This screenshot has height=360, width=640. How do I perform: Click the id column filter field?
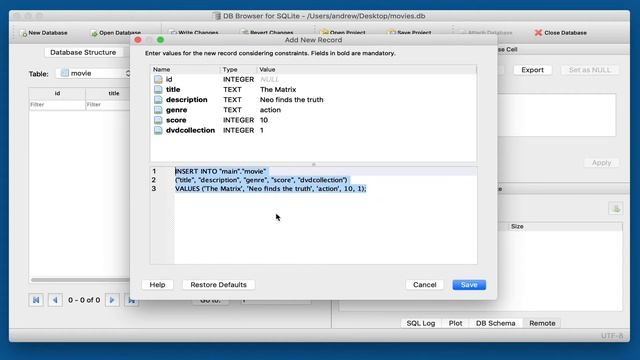pos(57,104)
